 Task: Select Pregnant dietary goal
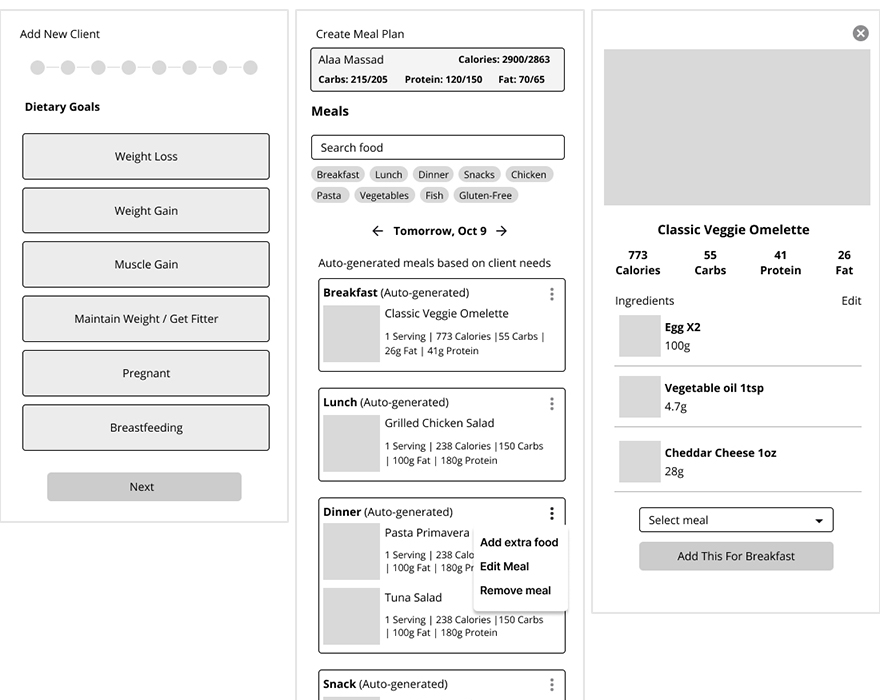click(146, 373)
